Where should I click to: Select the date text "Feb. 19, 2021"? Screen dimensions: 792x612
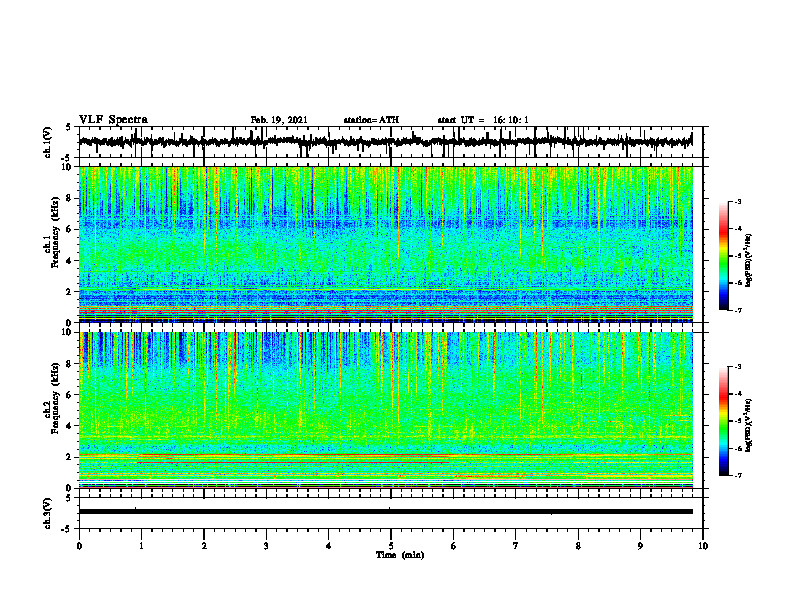pyautogui.click(x=279, y=120)
